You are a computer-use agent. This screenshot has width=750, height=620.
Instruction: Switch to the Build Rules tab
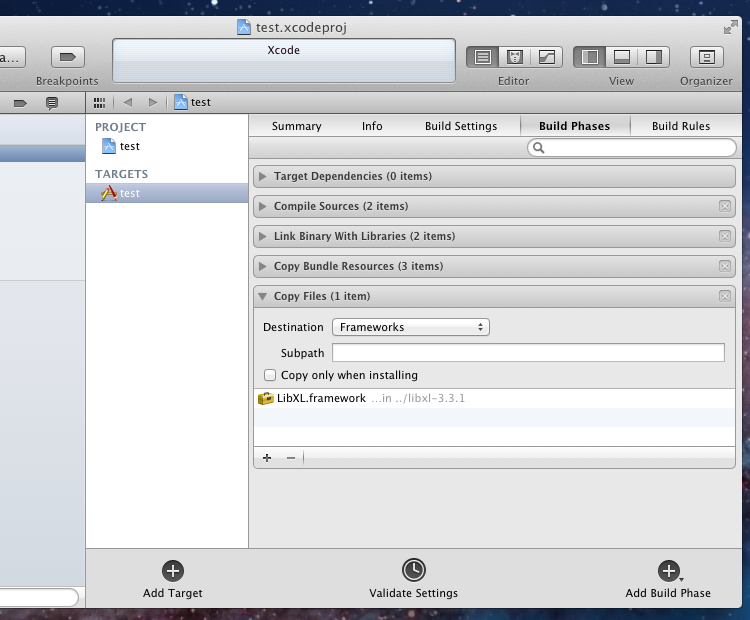[x=681, y=126]
